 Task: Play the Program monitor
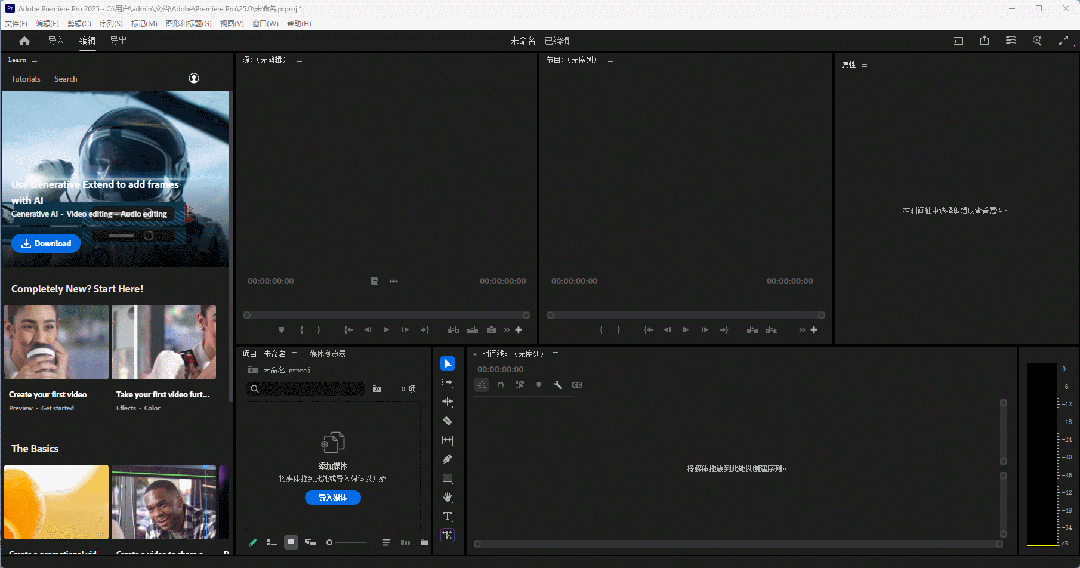pos(685,330)
